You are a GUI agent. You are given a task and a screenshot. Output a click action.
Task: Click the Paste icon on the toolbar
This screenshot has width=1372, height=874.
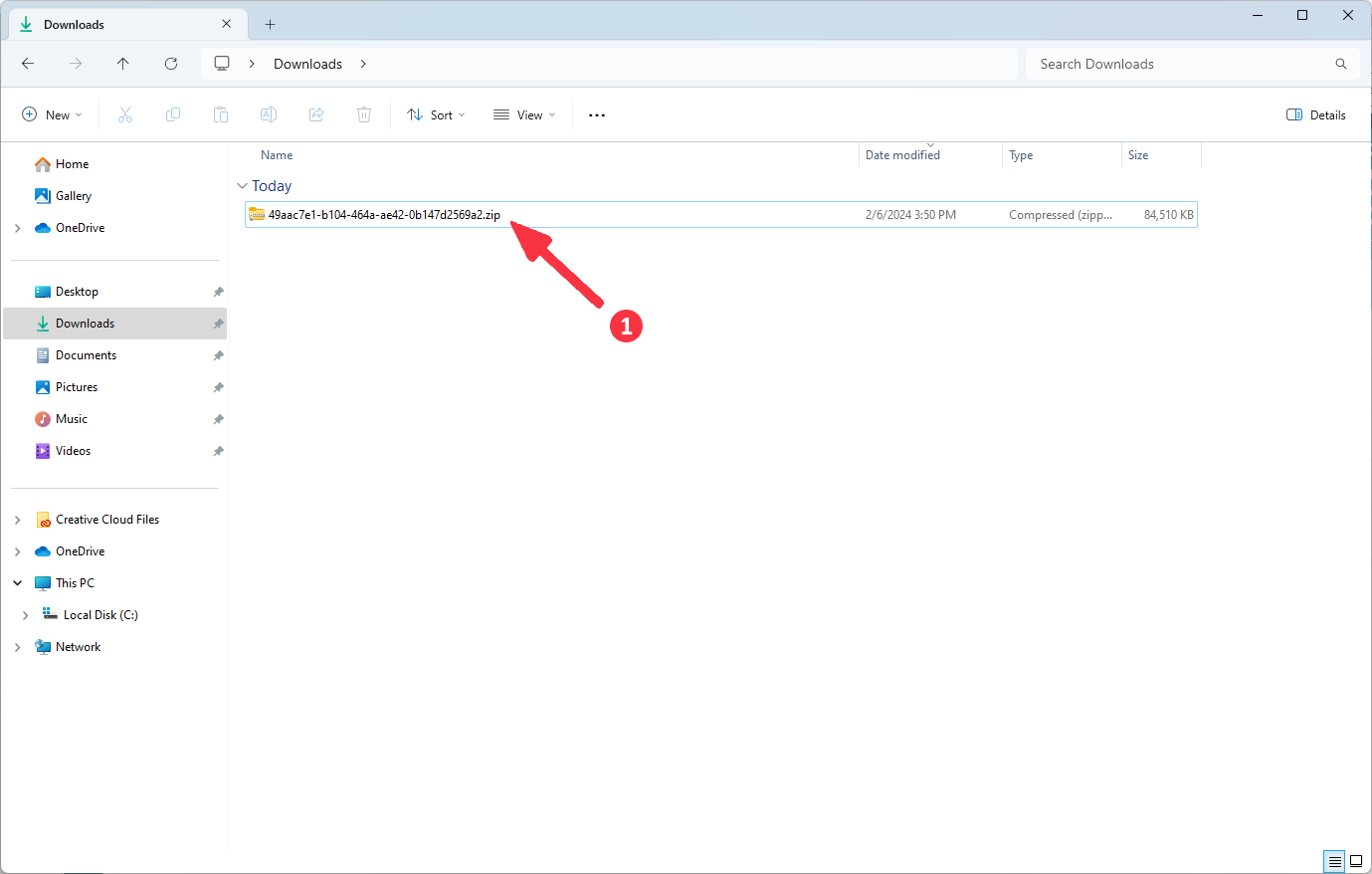click(220, 114)
